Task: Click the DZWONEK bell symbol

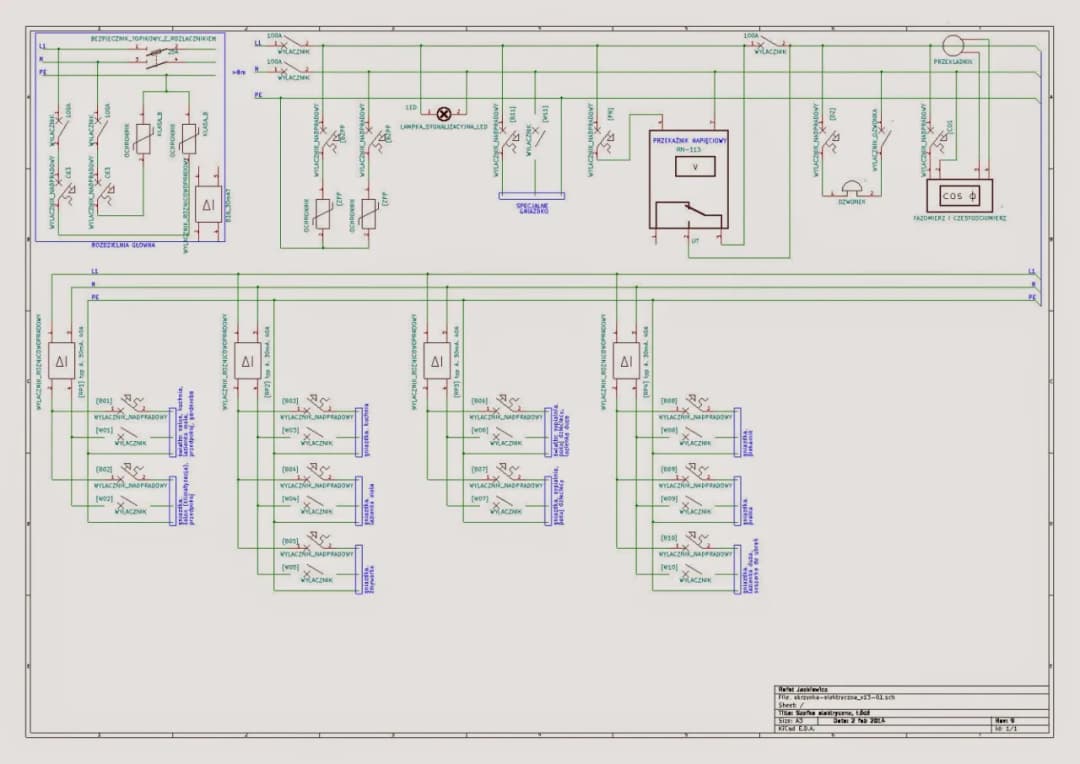Action: pos(850,187)
